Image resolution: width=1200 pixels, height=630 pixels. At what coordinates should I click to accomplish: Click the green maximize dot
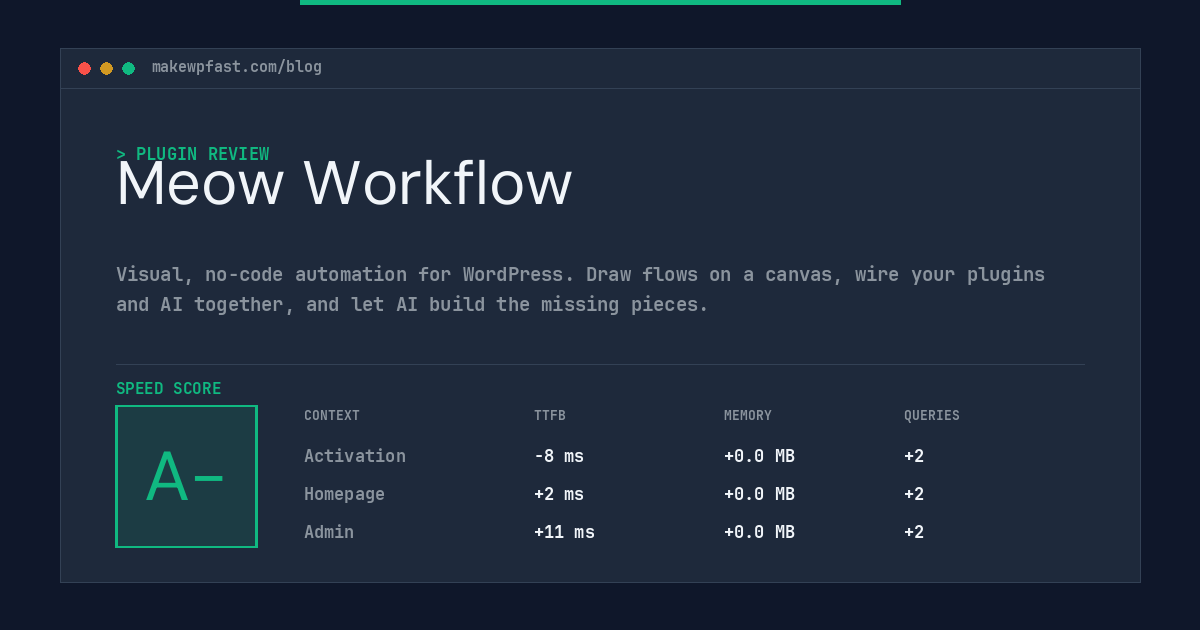[x=128, y=68]
